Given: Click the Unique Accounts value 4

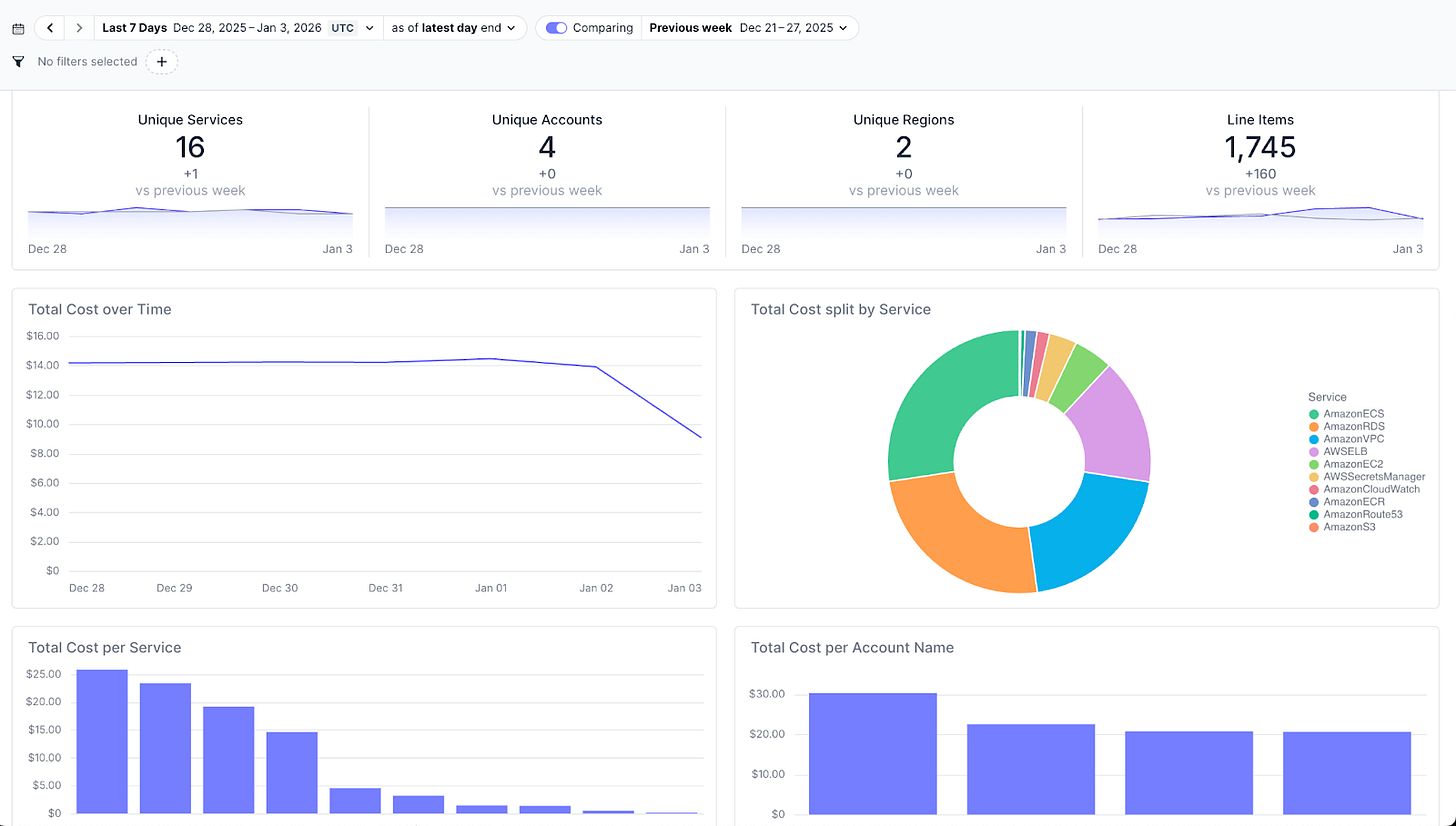Looking at the screenshot, I should (547, 147).
